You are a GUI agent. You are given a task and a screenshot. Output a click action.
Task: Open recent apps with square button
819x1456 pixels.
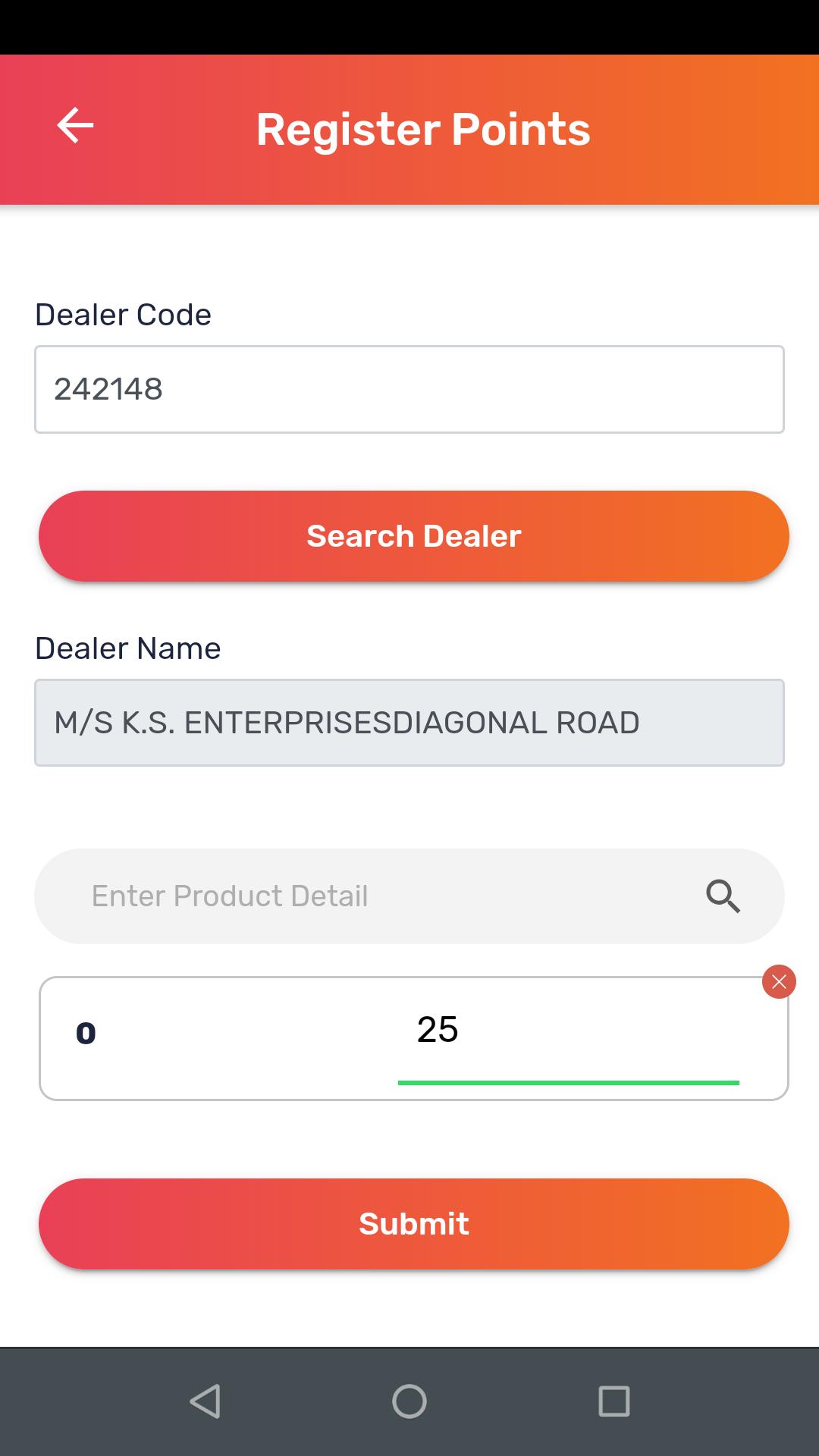pyautogui.click(x=614, y=1401)
